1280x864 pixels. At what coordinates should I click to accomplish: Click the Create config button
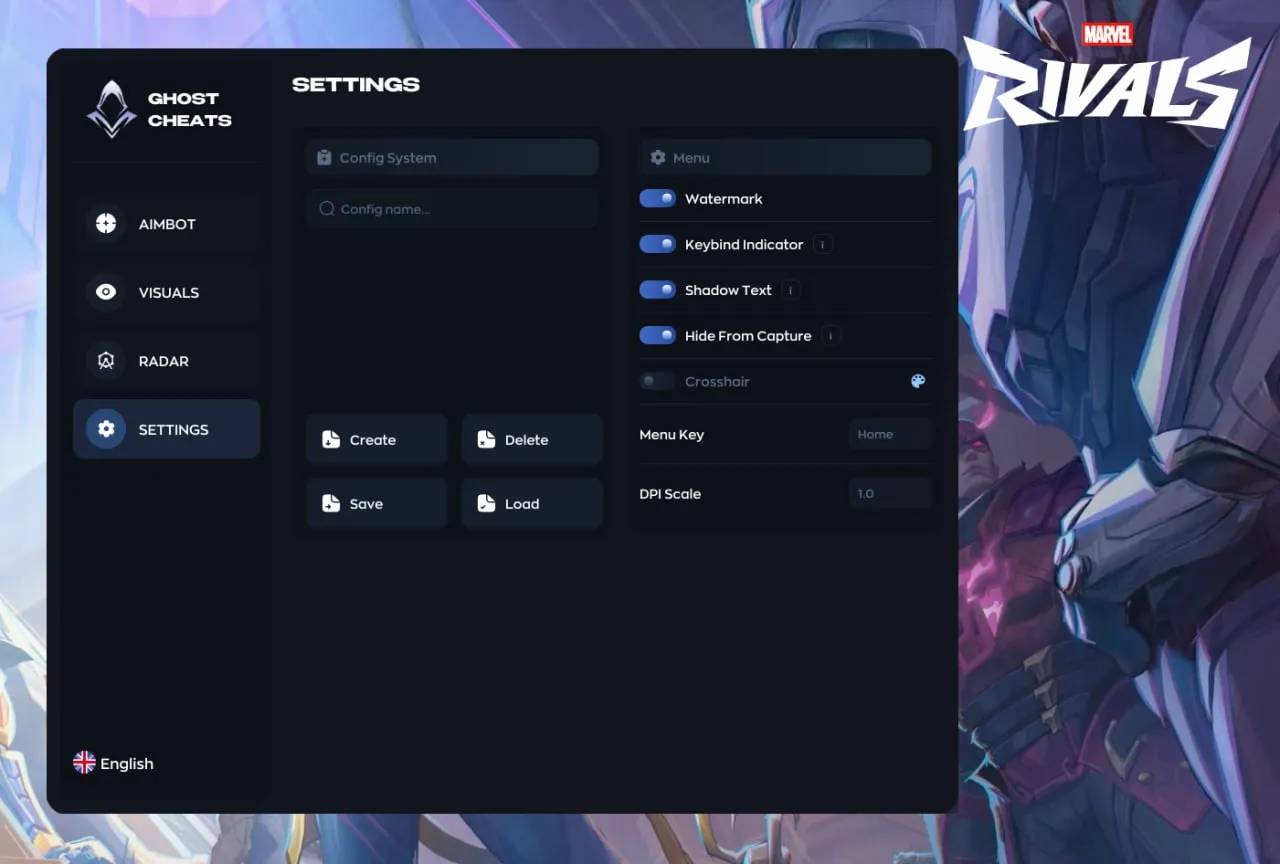[x=376, y=439]
